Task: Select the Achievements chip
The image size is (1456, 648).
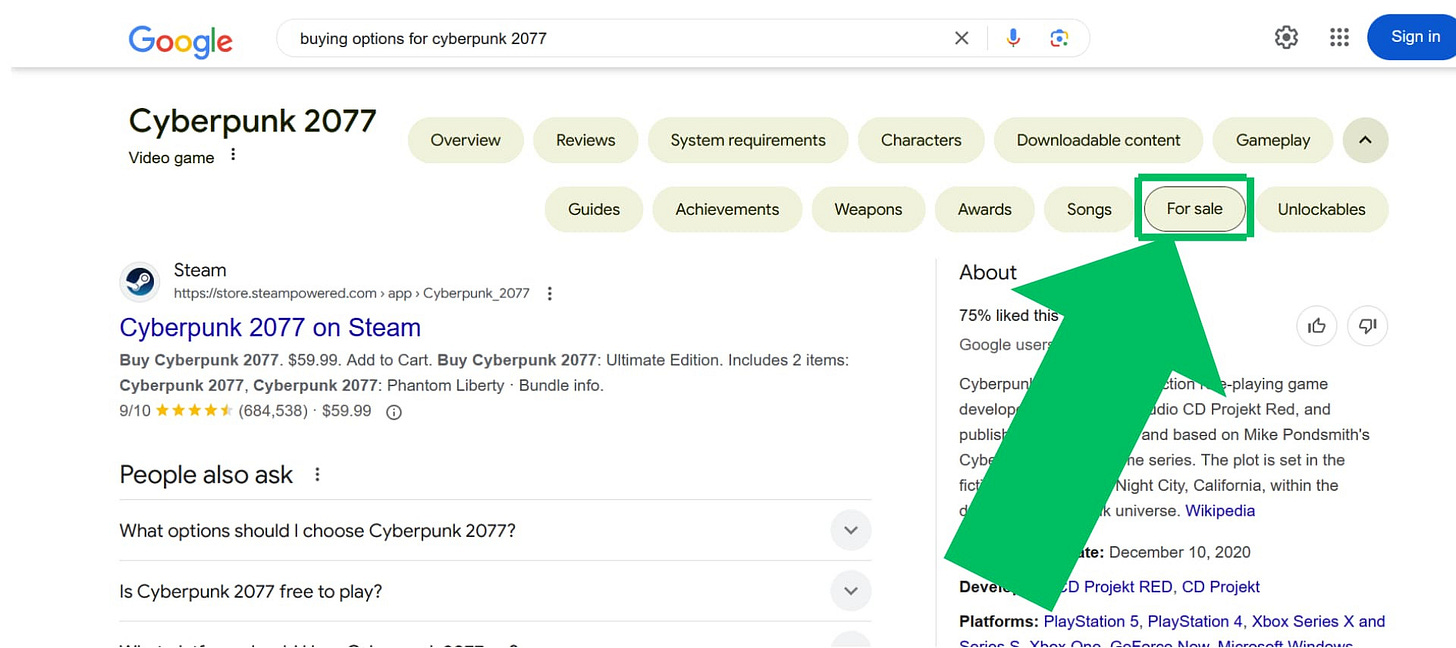Action: pyautogui.click(x=727, y=209)
